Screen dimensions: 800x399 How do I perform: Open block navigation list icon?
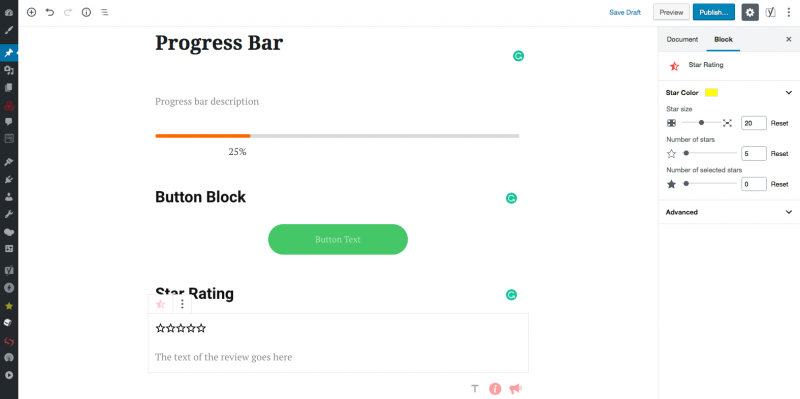tap(105, 12)
